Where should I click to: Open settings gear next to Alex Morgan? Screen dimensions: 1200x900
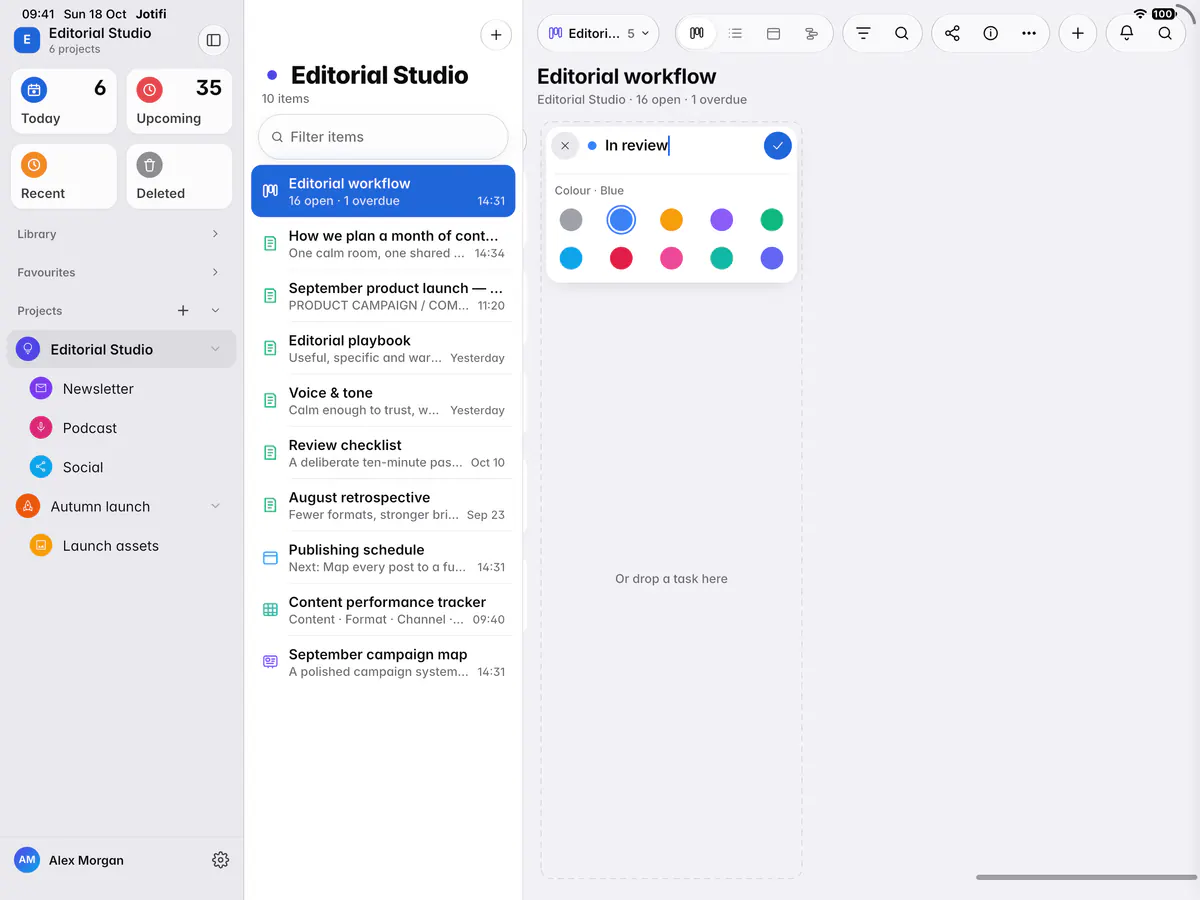tap(221, 860)
